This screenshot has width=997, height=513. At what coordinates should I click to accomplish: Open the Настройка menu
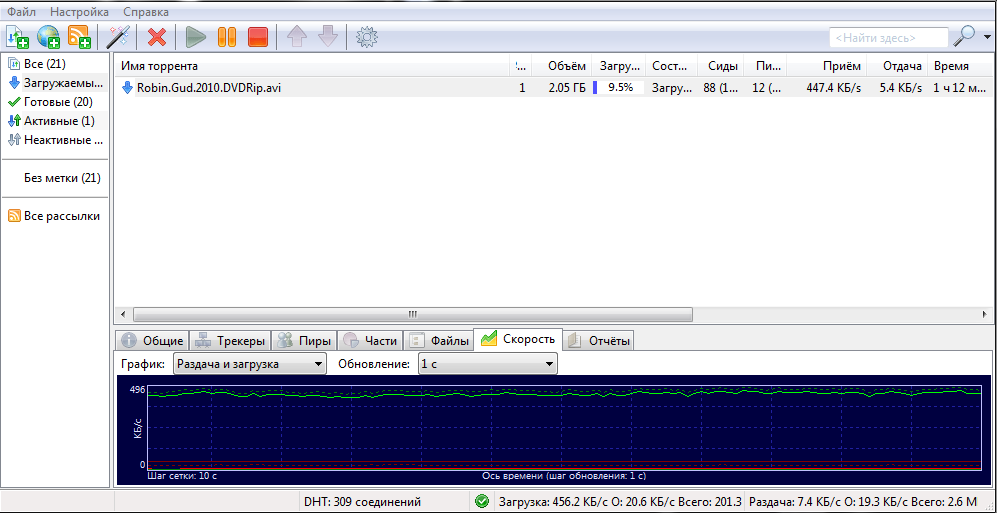[80, 11]
